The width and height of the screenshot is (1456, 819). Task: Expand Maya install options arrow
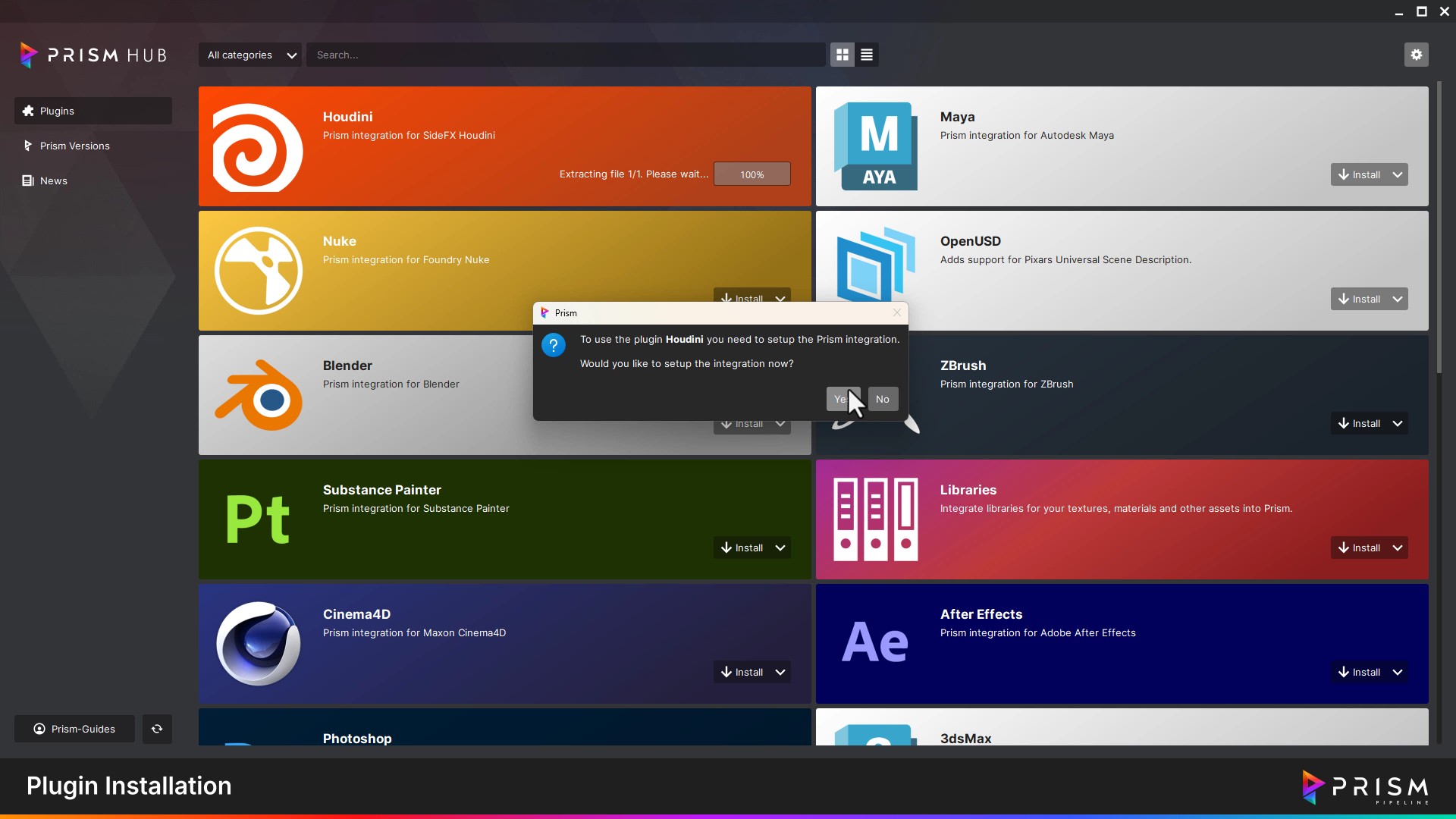coord(1398,174)
